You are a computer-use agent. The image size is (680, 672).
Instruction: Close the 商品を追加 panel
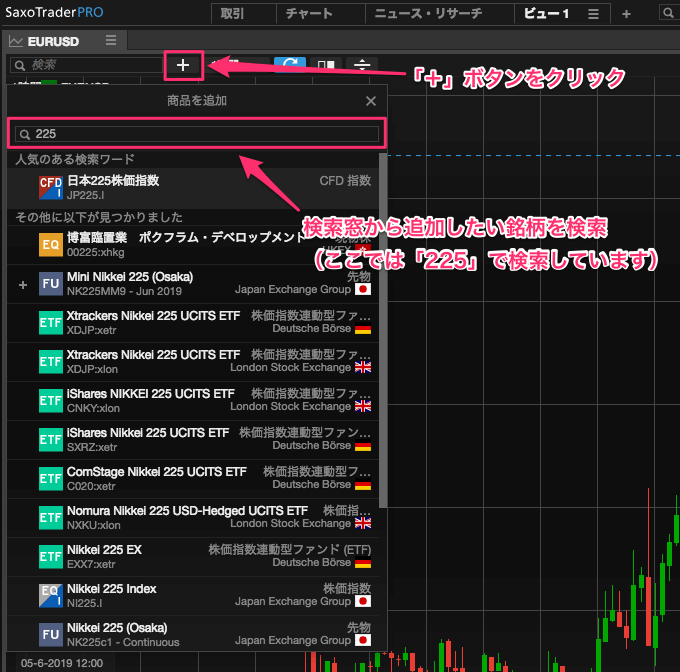click(370, 101)
